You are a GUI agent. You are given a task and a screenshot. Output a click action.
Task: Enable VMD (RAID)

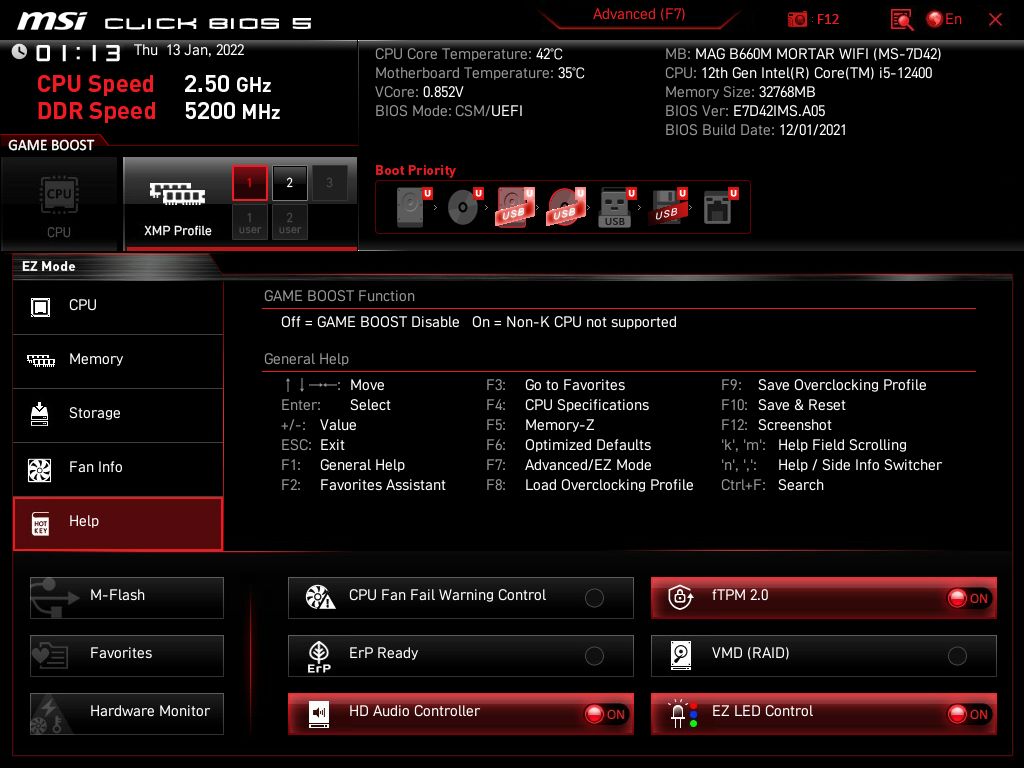tap(824, 656)
